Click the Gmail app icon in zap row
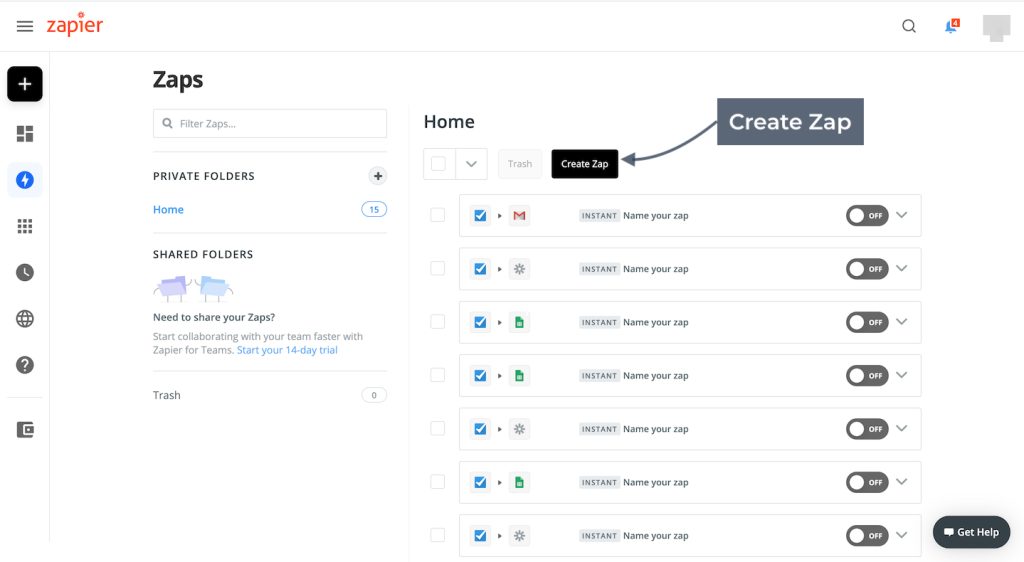This screenshot has height=562, width=1024. 519,215
